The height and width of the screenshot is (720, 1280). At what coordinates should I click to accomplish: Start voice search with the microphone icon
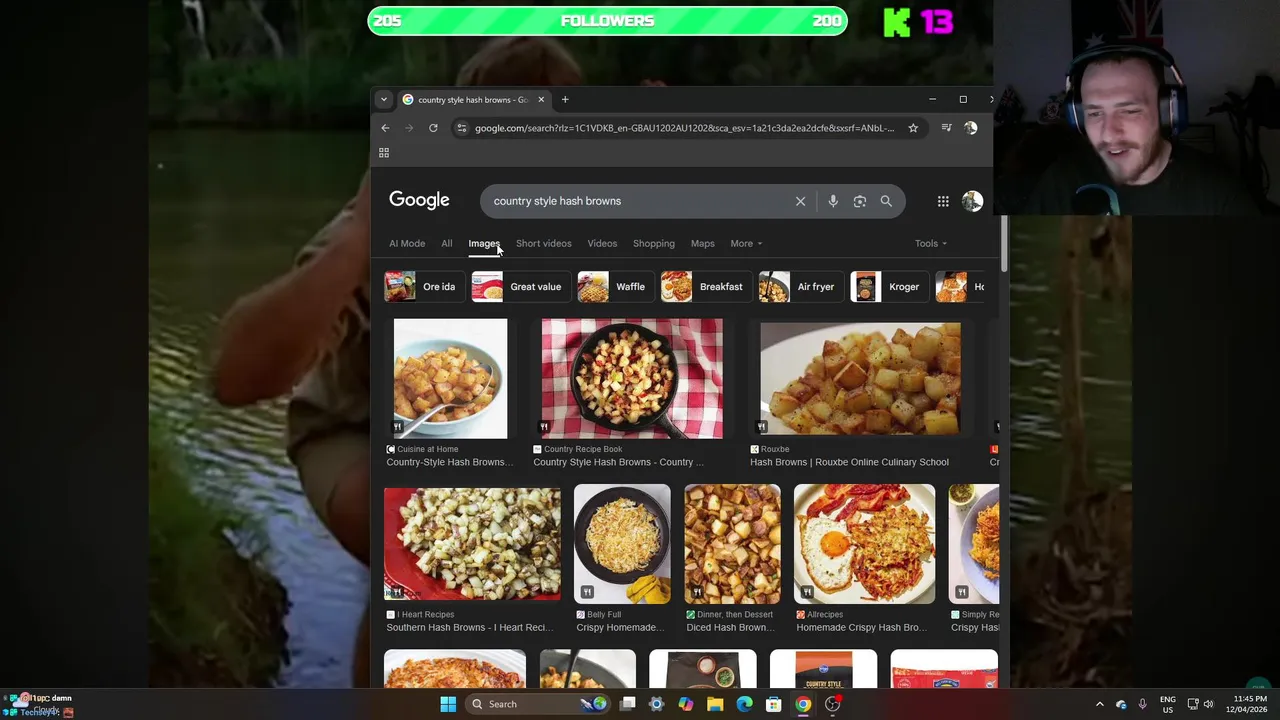pyautogui.click(x=833, y=201)
